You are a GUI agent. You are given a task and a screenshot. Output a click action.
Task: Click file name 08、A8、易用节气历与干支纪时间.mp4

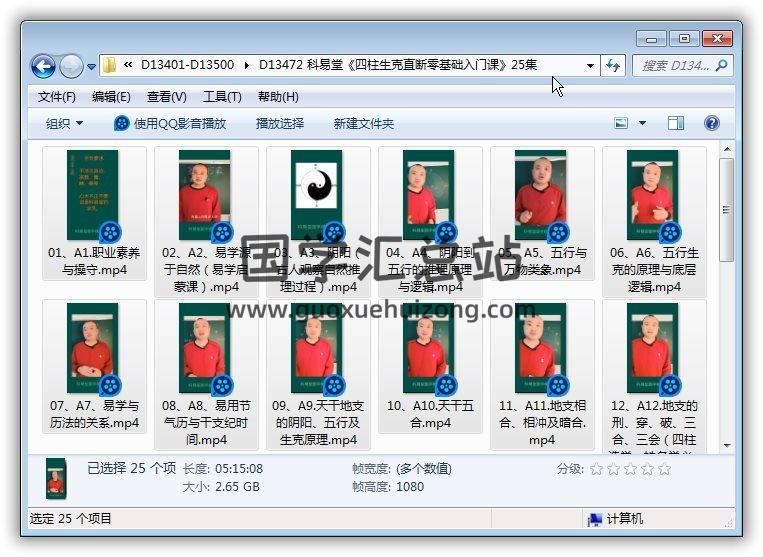pyautogui.click(x=206, y=423)
